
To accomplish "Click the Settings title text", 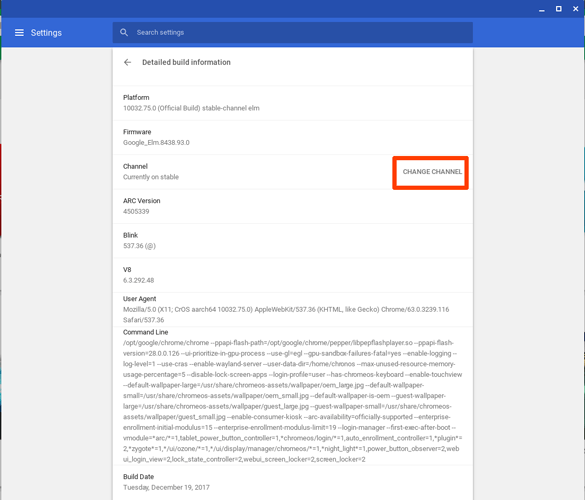I will click(46, 33).
